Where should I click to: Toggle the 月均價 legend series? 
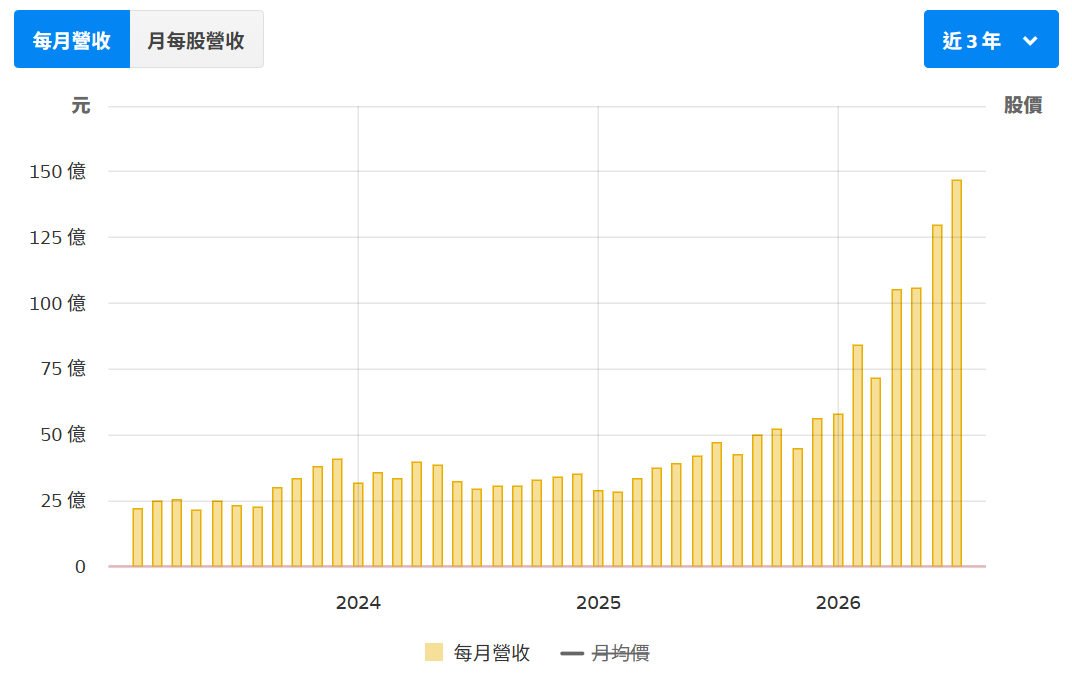(605, 652)
